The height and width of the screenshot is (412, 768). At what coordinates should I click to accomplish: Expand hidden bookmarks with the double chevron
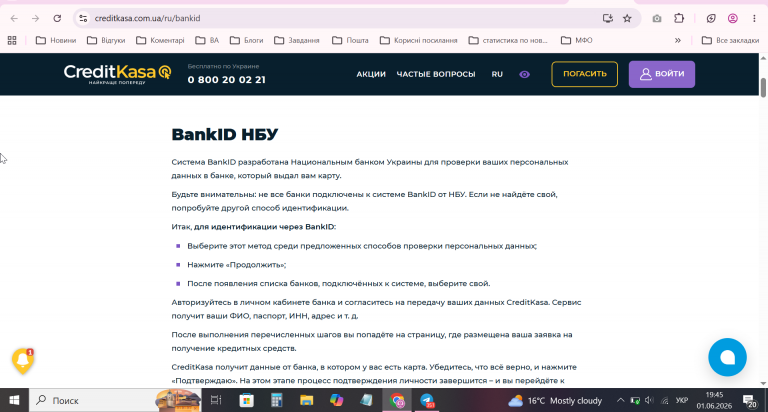678,40
